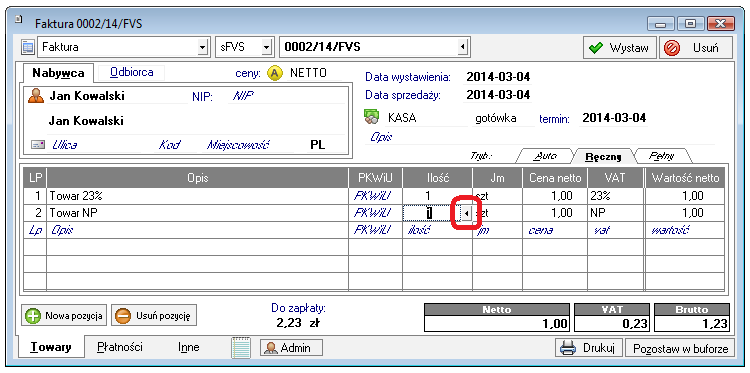Image resolution: width=750 pixels, height=373 pixels.
Task: Click the NIP input field
Action: (x=287, y=96)
